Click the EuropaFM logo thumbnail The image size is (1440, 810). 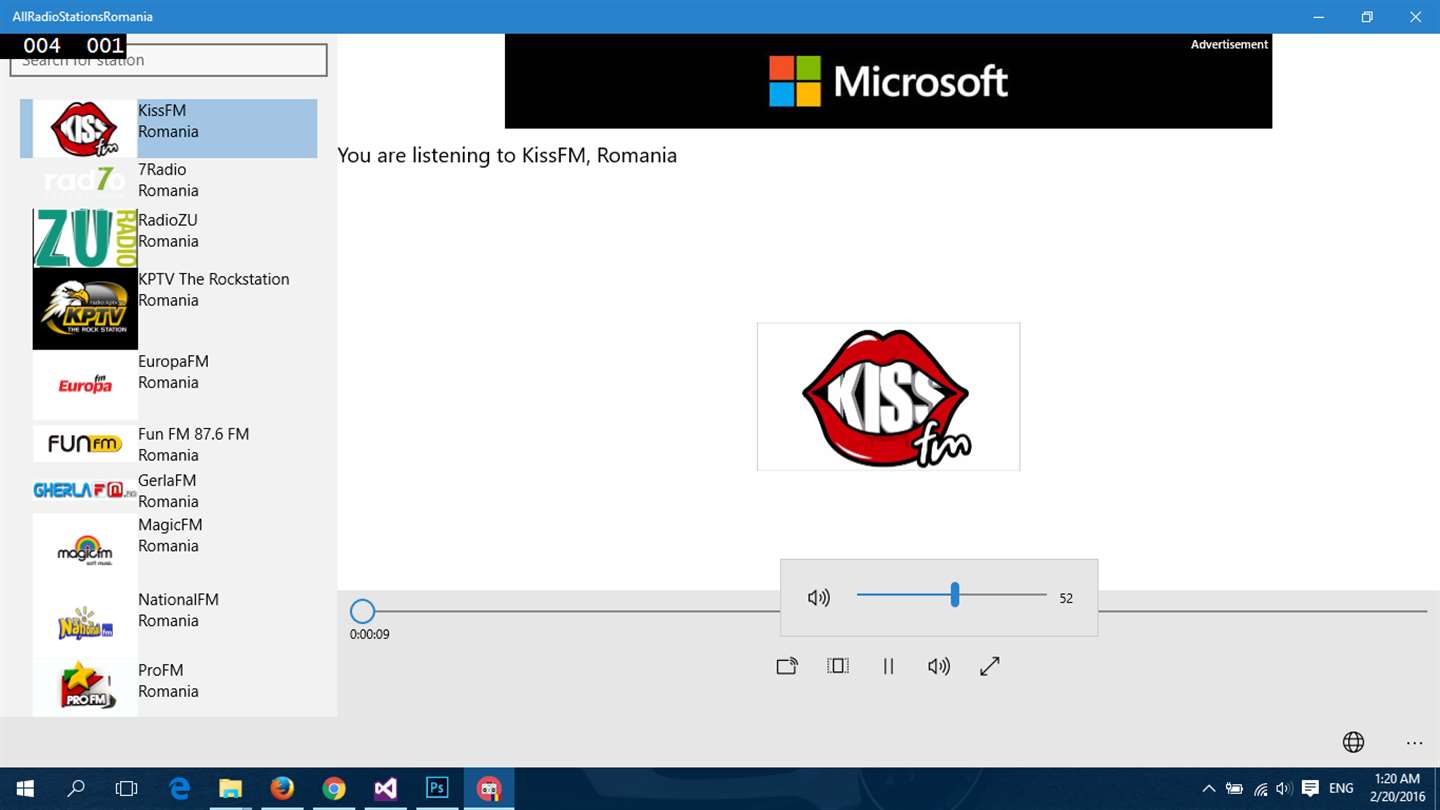(85, 385)
